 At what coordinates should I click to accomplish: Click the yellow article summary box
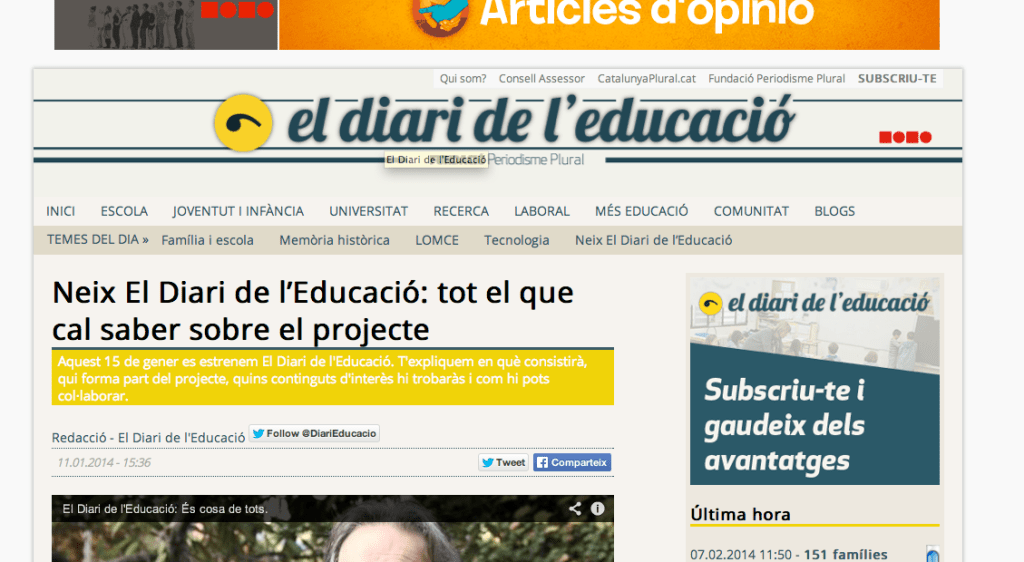(x=332, y=377)
